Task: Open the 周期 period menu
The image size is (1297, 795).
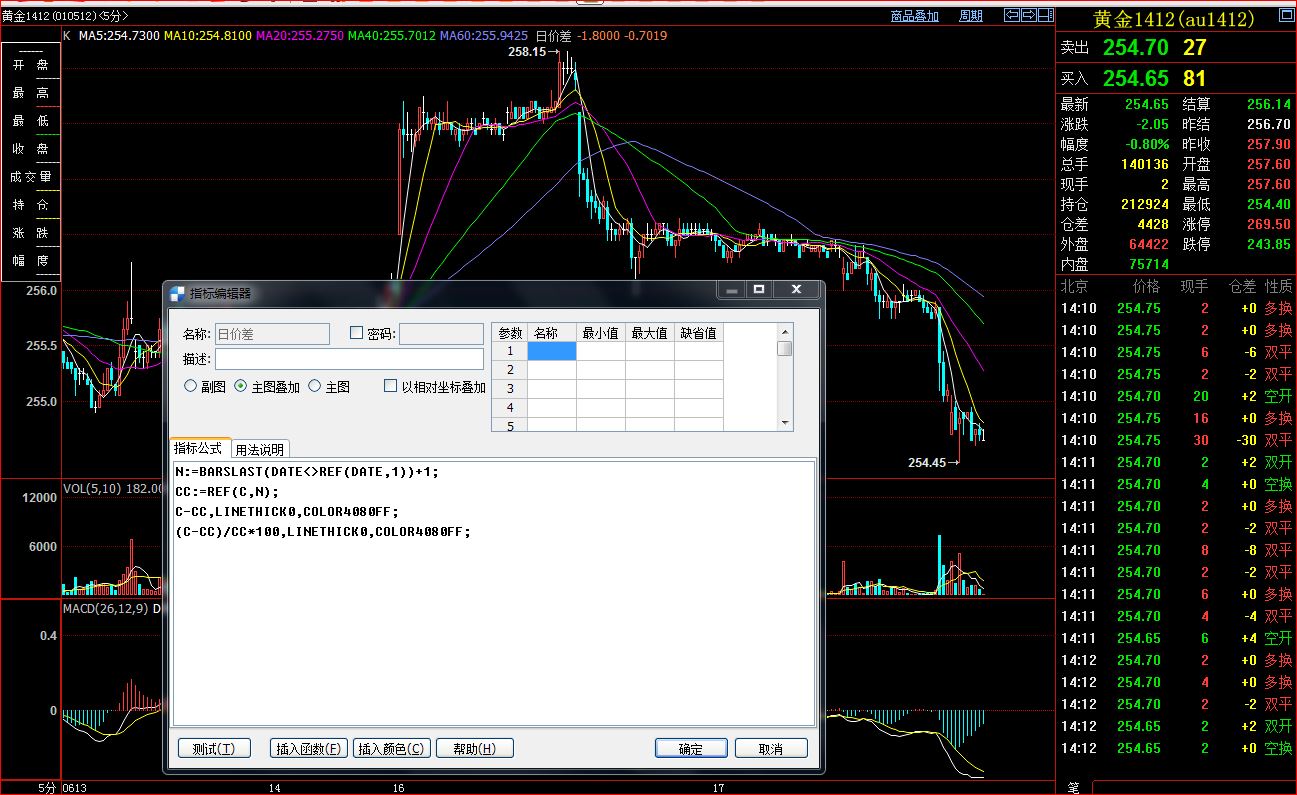Action: pyautogui.click(x=970, y=16)
